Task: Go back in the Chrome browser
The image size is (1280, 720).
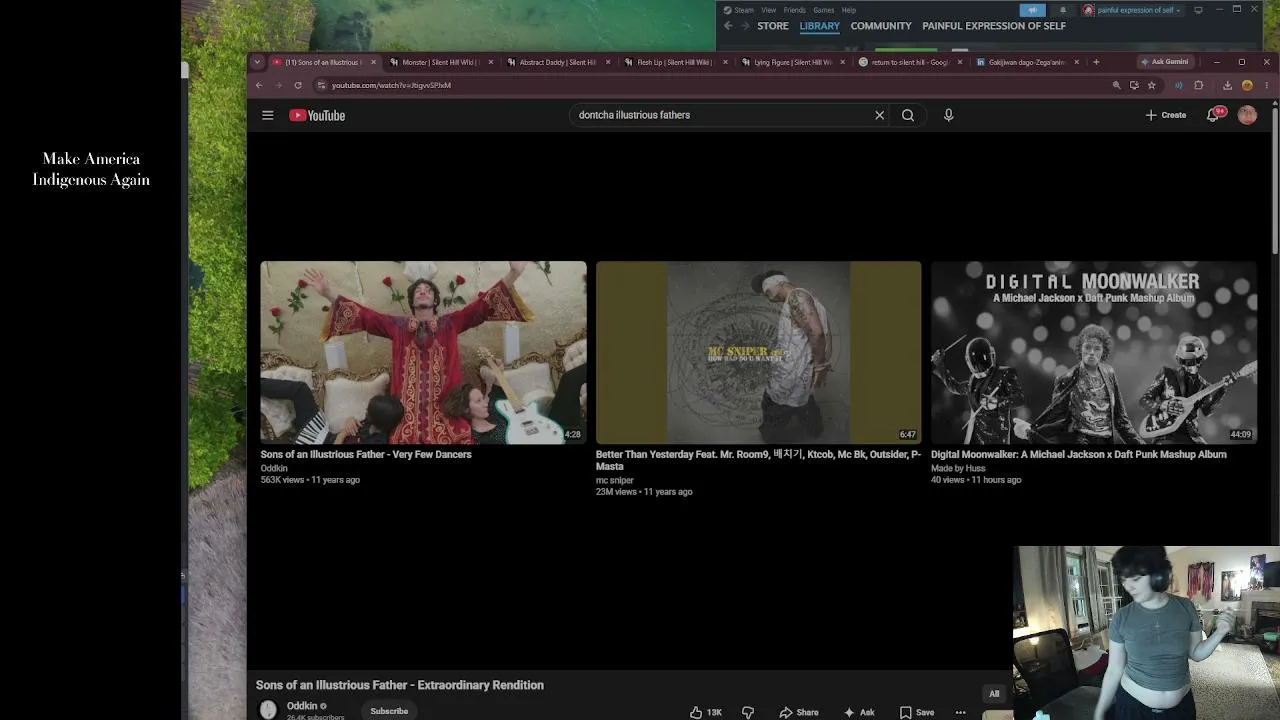Action: point(259,85)
